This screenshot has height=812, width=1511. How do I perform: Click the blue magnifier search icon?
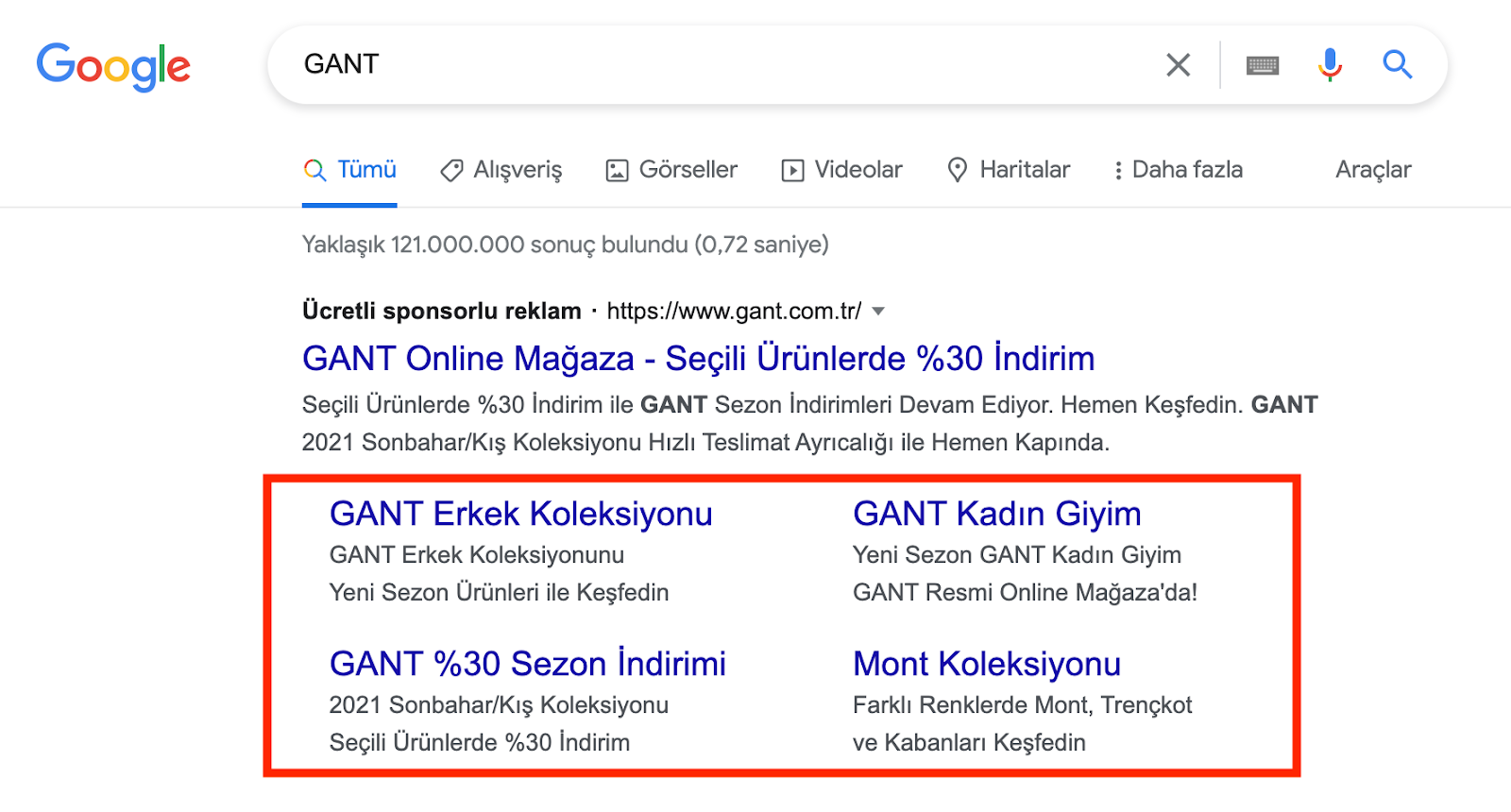click(1398, 64)
